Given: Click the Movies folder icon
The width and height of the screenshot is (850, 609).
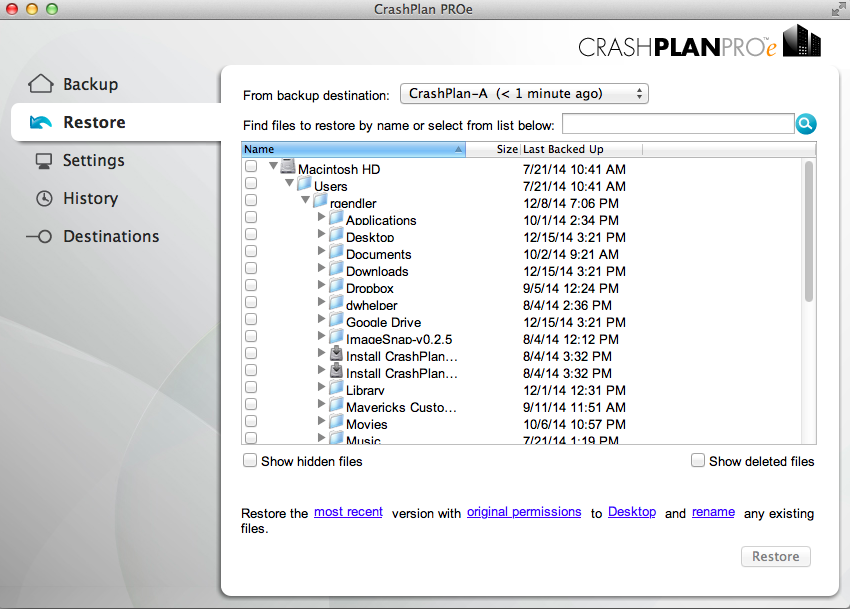Looking at the screenshot, I should click(x=337, y=422).
